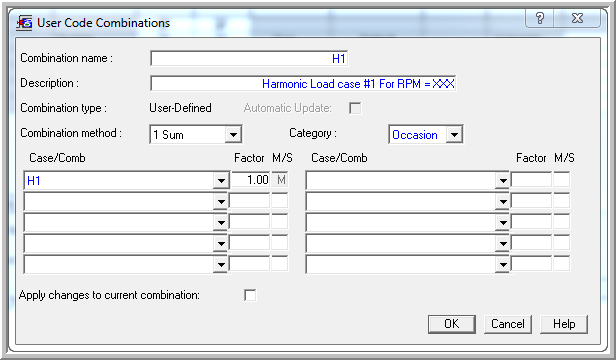Click the empty M/S field in first right row
This screenshot has width=616, height=360.
562,180
